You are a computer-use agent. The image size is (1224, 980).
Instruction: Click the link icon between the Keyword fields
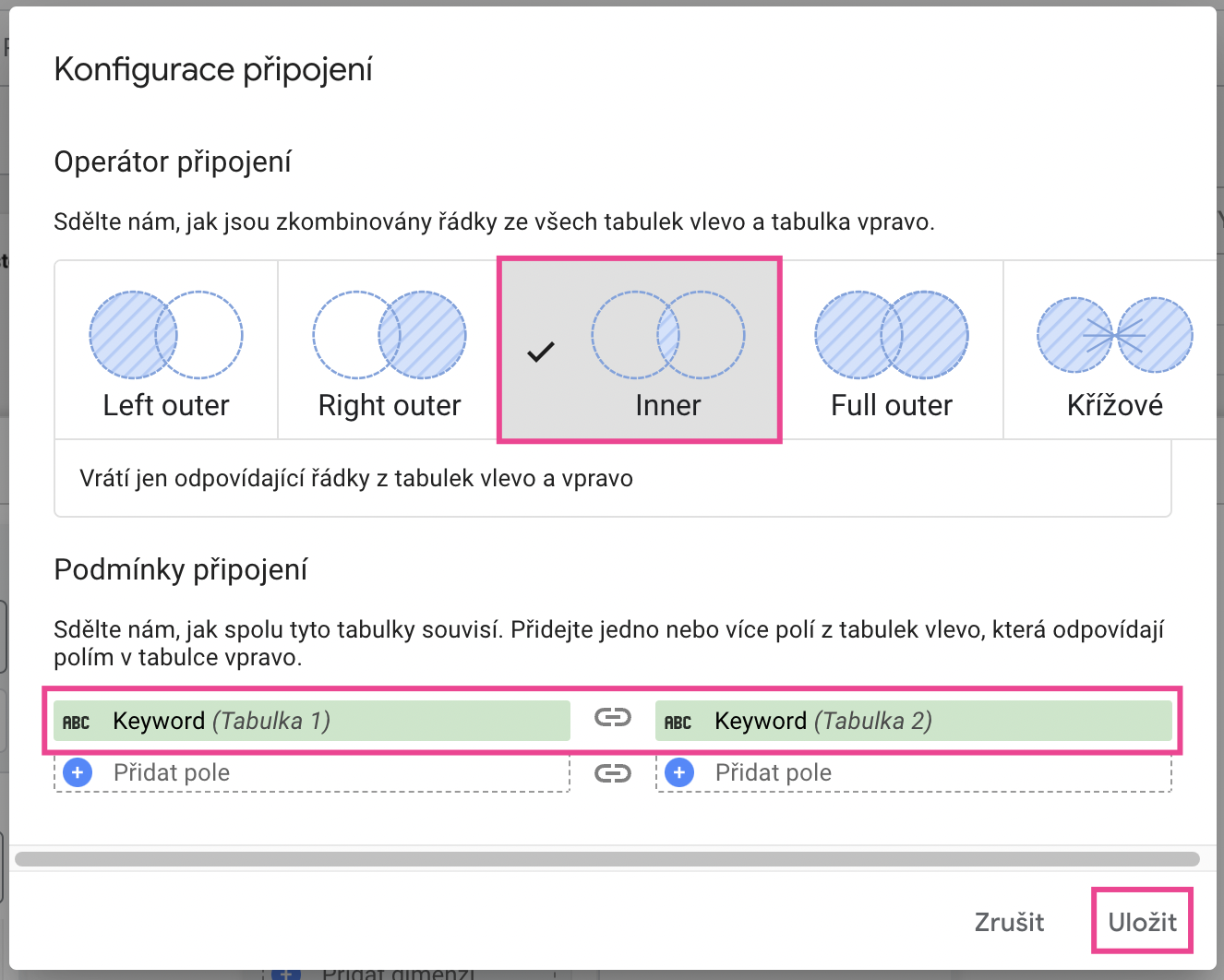pyautogui.click(x=613, y=717)
